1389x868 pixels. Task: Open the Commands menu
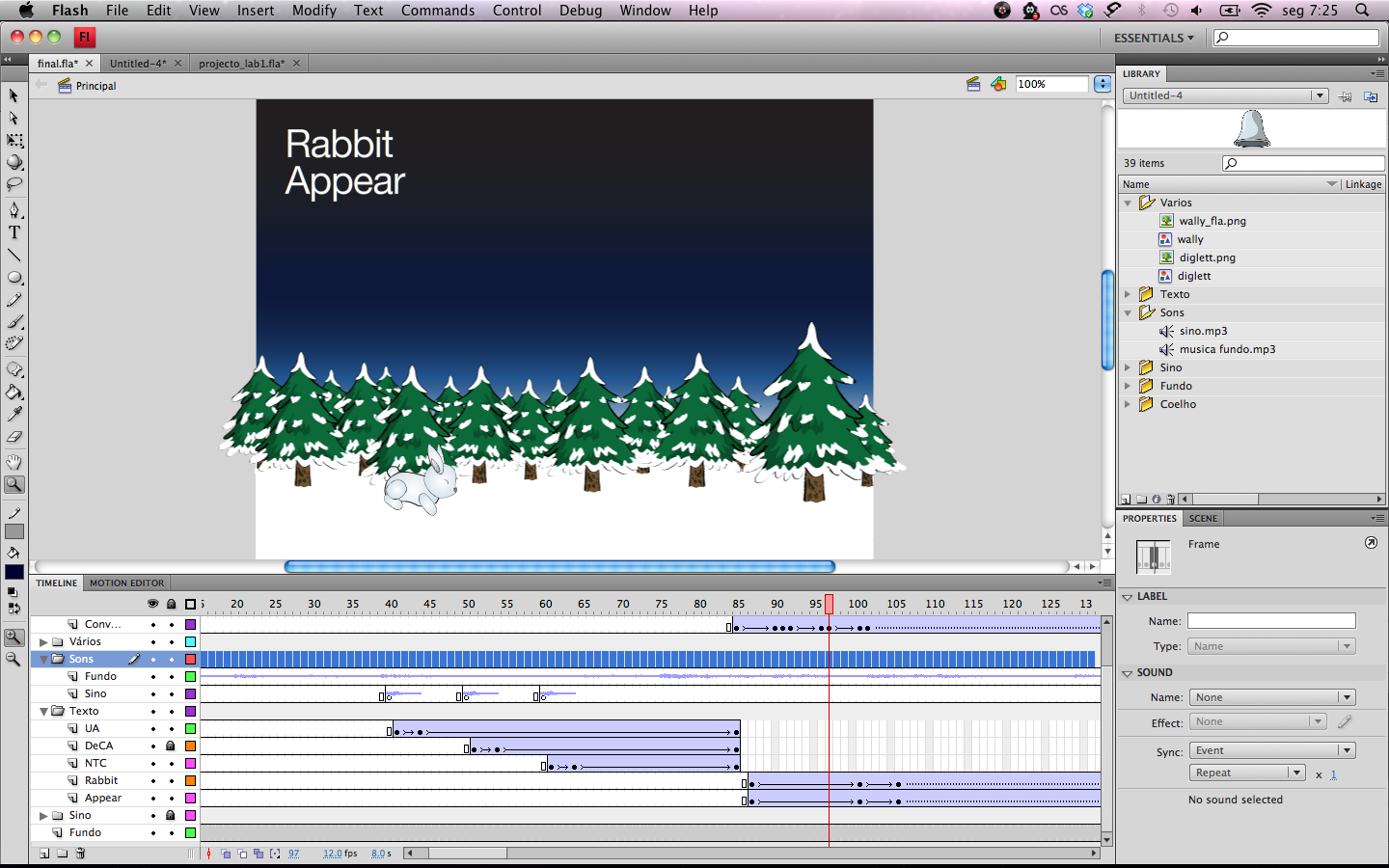437,11
